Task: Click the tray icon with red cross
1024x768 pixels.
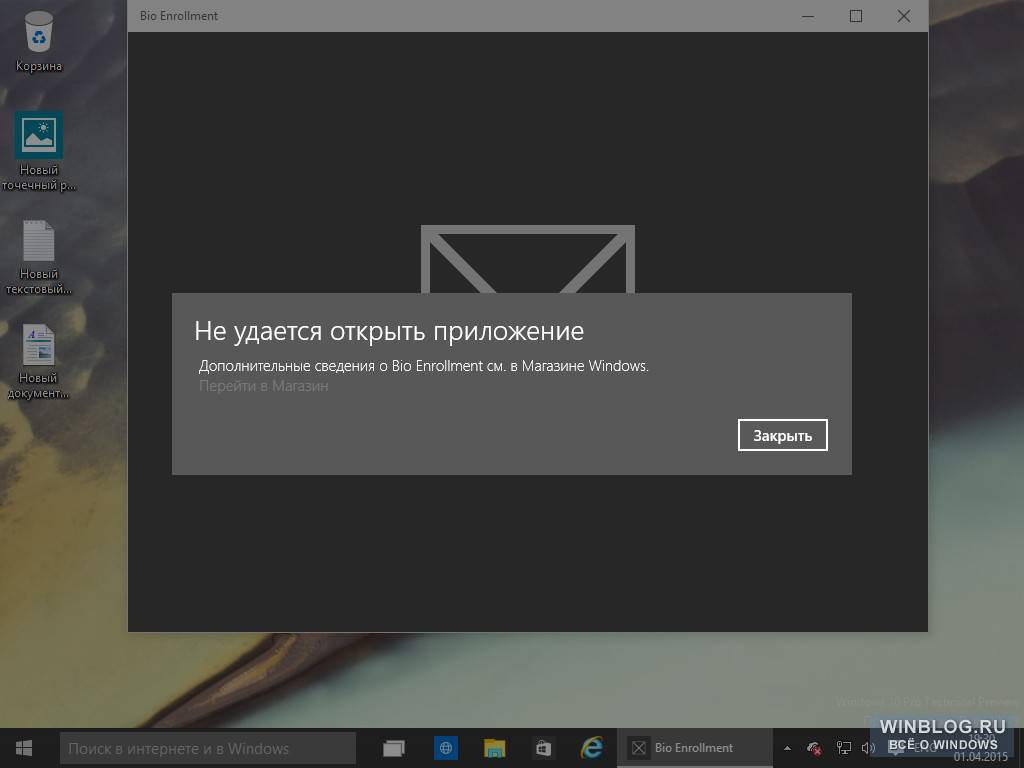Action: pos(814,748)
